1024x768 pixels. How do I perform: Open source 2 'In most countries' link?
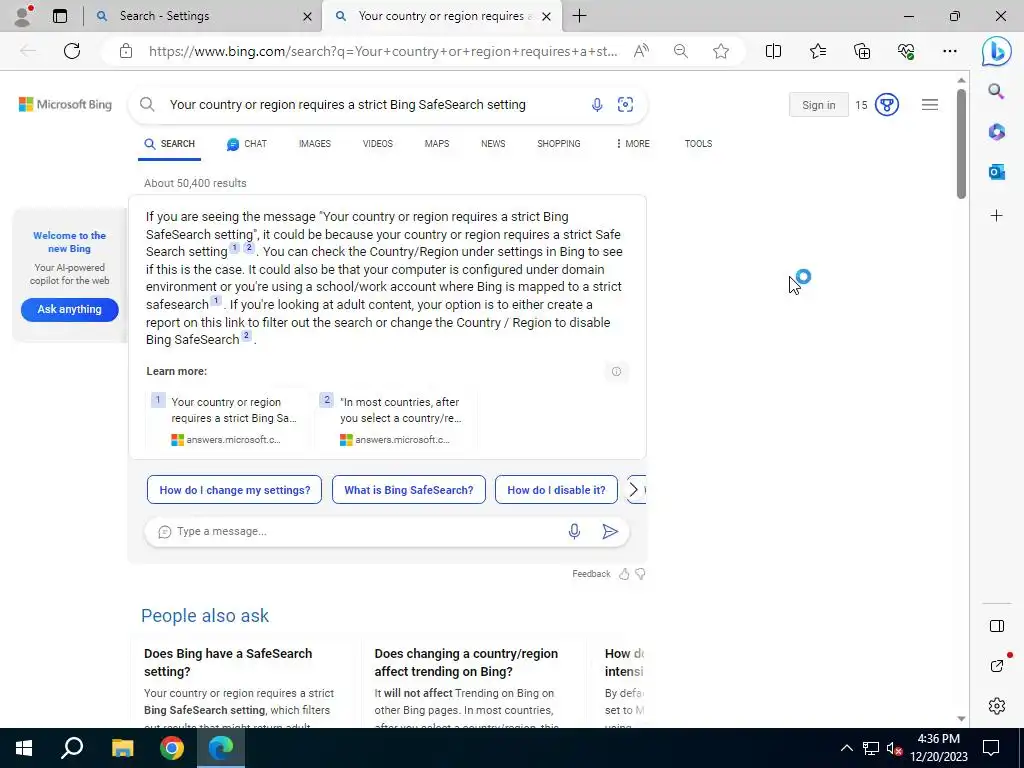[394, 421]
